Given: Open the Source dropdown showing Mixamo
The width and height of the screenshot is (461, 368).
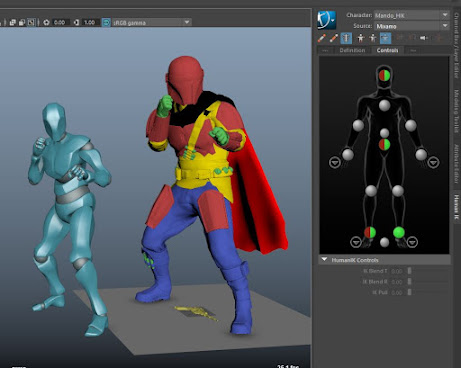Looking at the screenshot, I should pos(411,26).
